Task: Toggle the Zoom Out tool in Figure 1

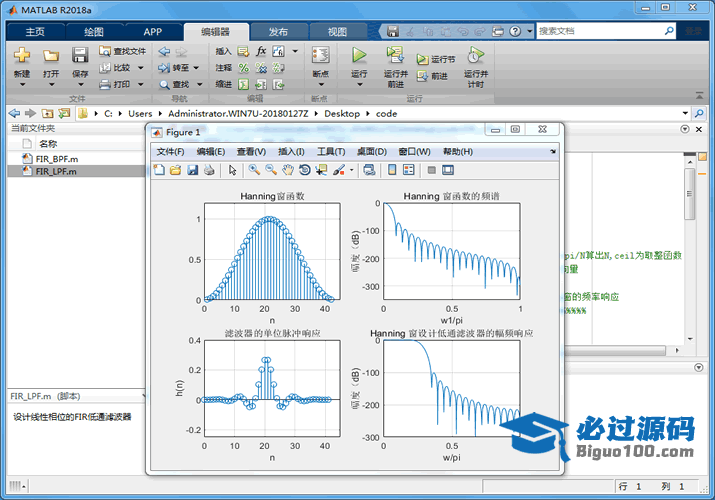Action: [x=271, y=170]
